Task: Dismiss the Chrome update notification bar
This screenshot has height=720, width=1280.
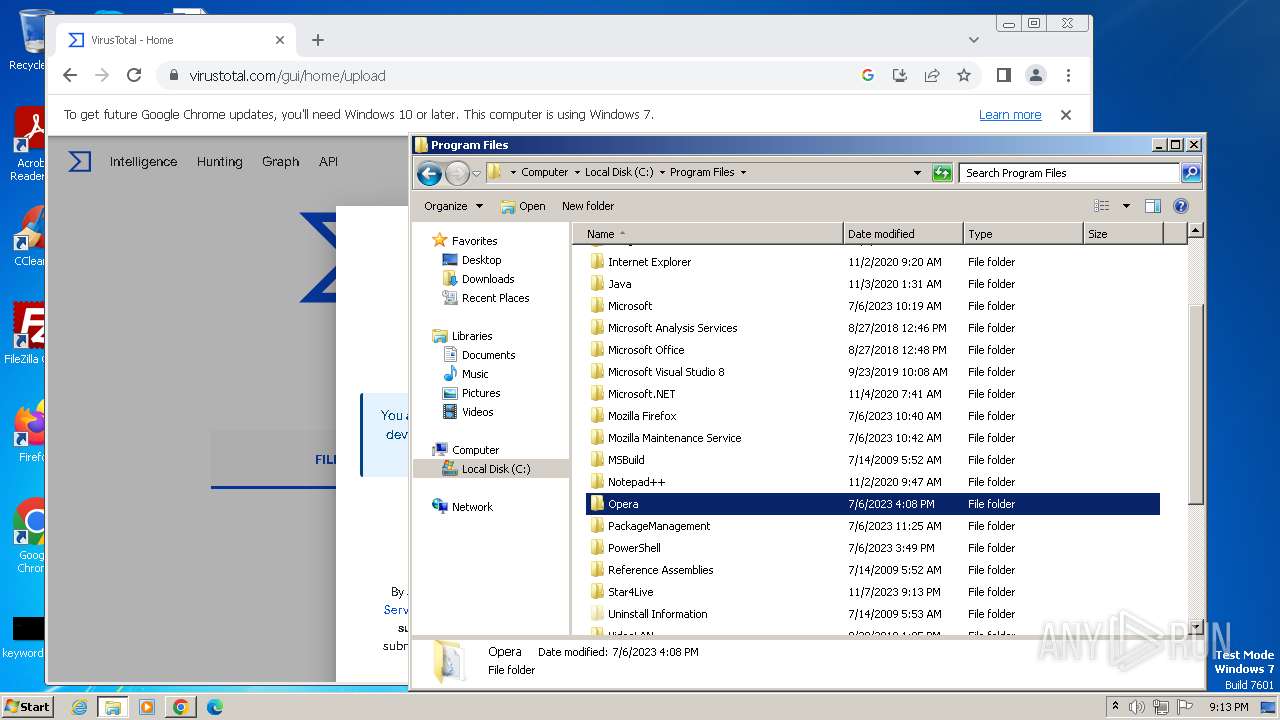Action: click(1066, 115)
